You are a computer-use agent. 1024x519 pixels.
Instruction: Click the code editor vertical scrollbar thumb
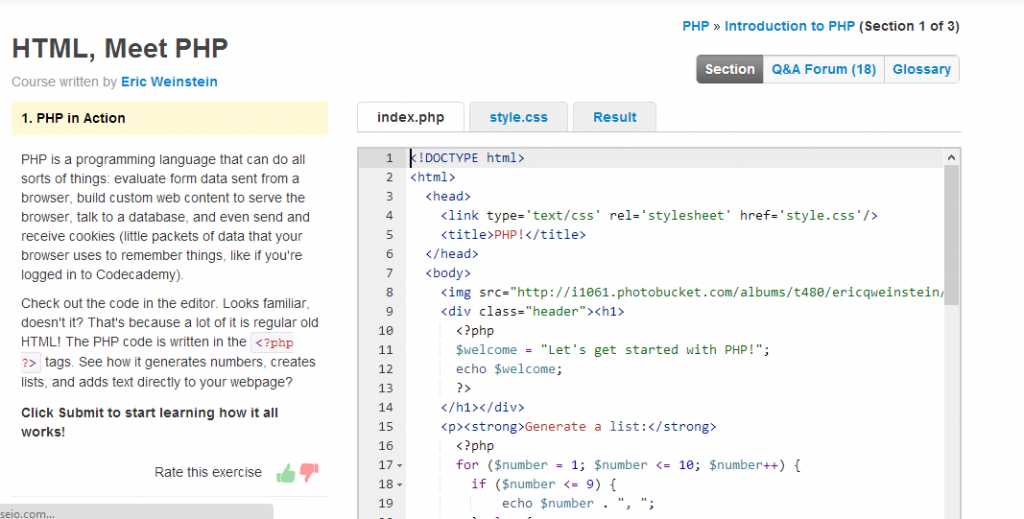[951, 235]
